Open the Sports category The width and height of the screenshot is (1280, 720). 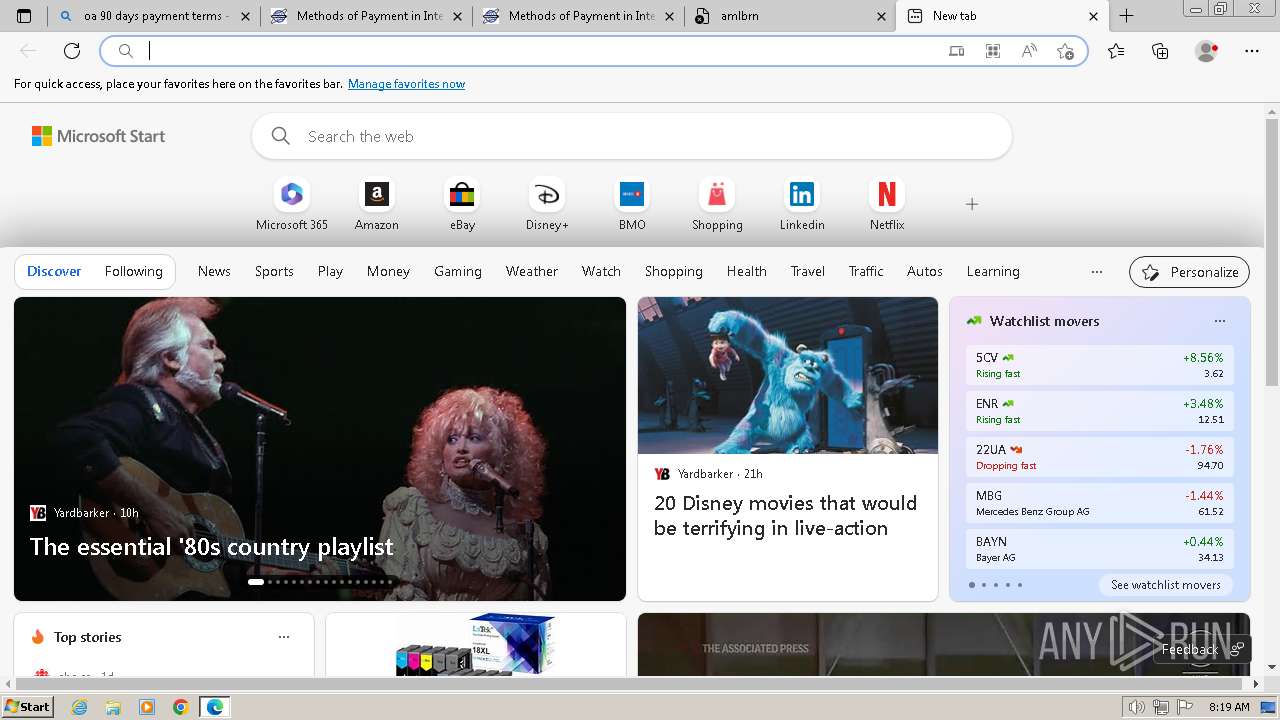point(274,271)
